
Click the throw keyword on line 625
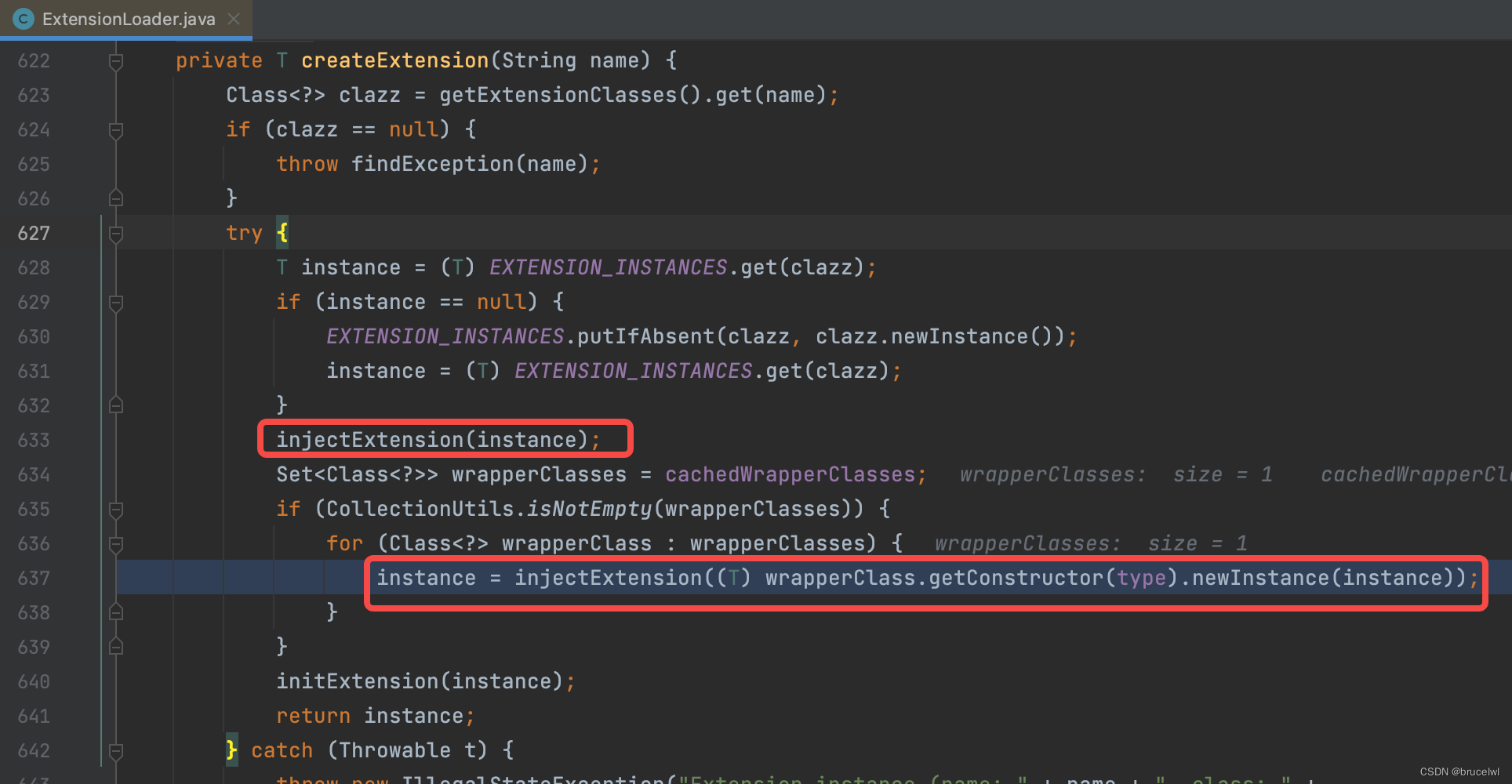click(x=307, y=164)
